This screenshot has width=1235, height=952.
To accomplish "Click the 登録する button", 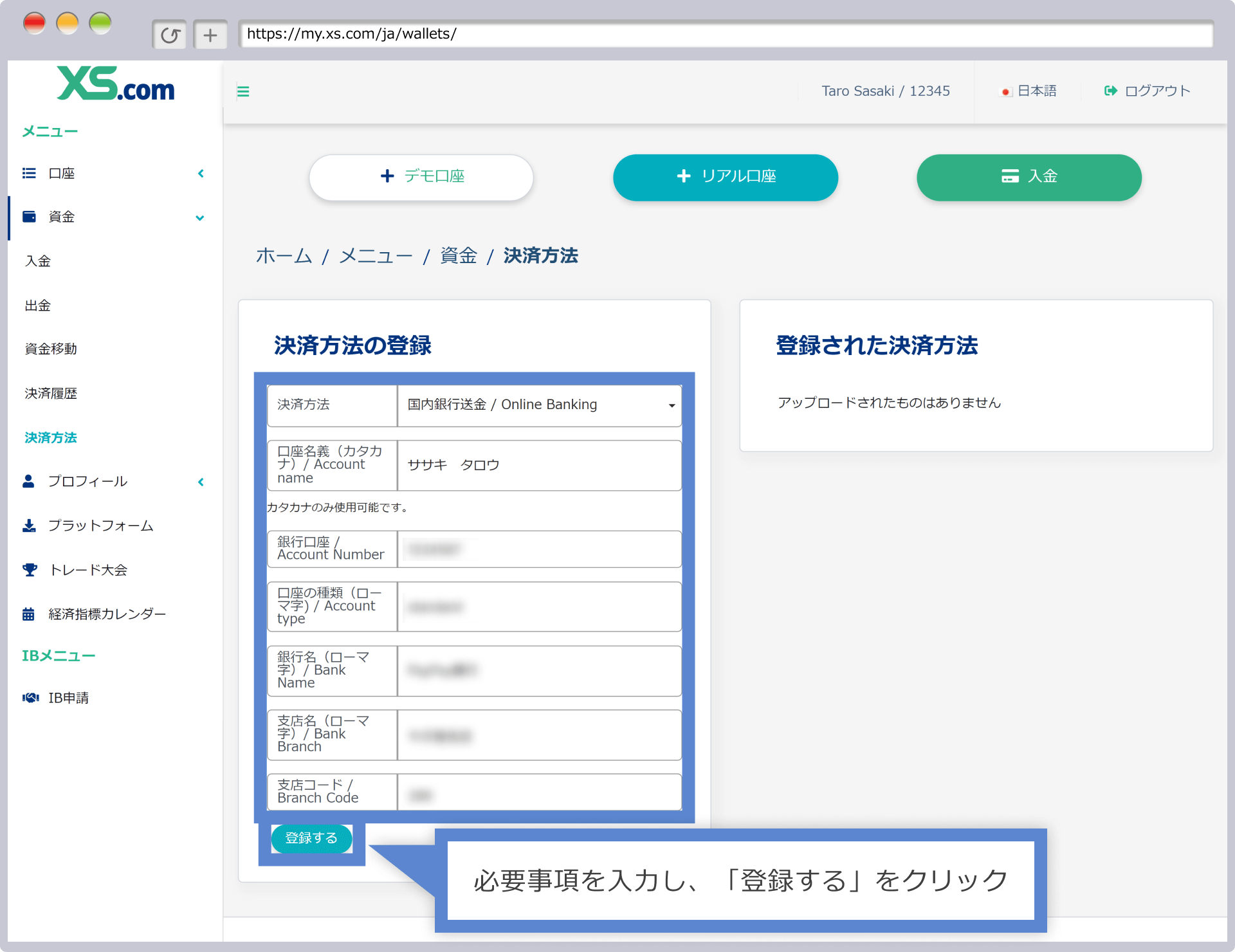I will 311,838.
